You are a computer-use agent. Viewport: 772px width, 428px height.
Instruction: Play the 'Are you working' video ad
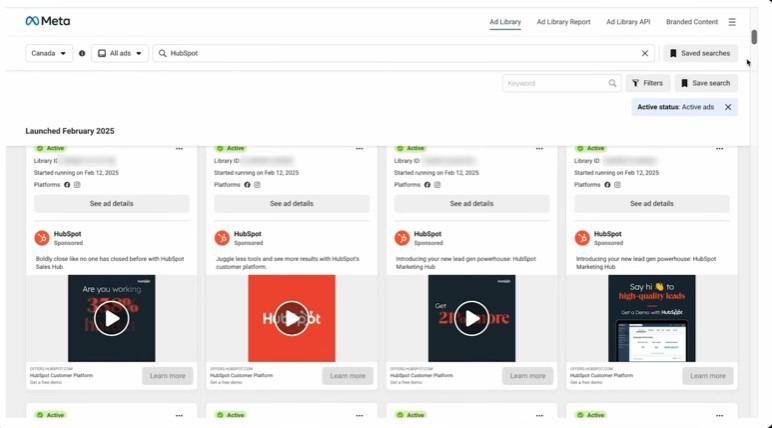coord(112,319)
